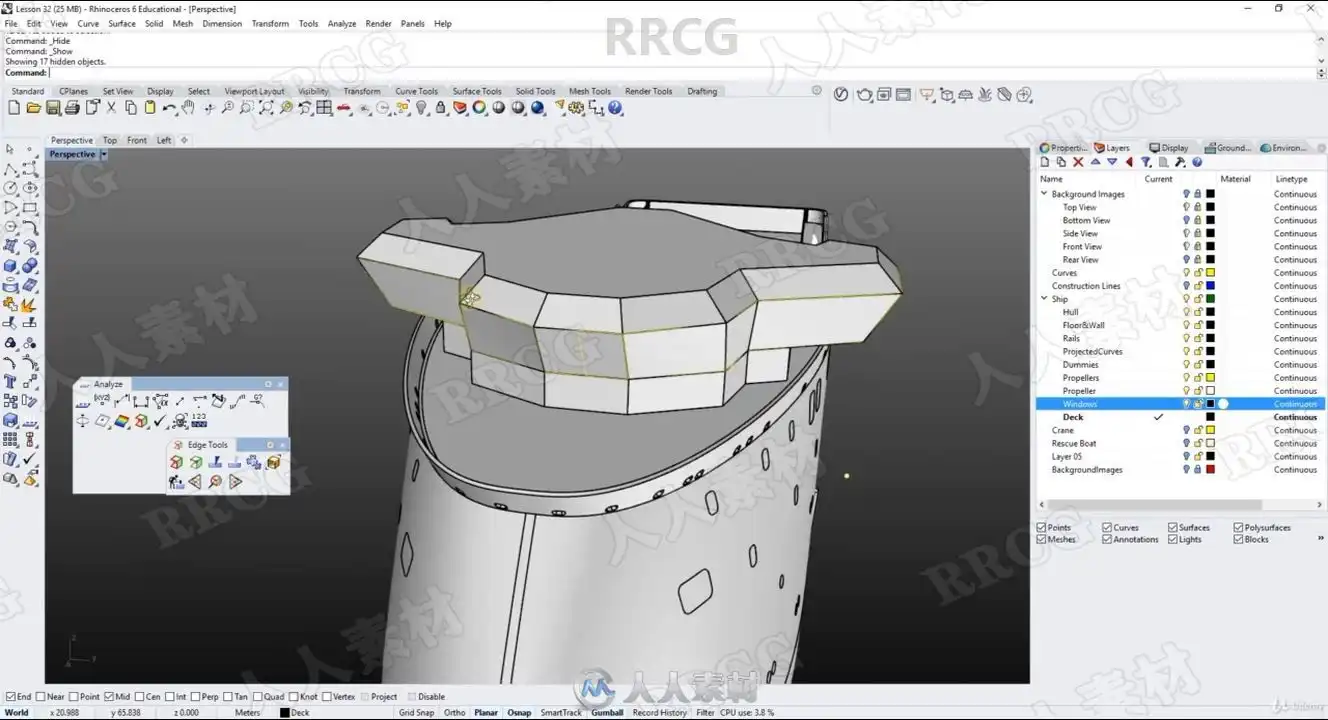
Task: Click the four-viewport layout grid icon
Action: [324, 107]
